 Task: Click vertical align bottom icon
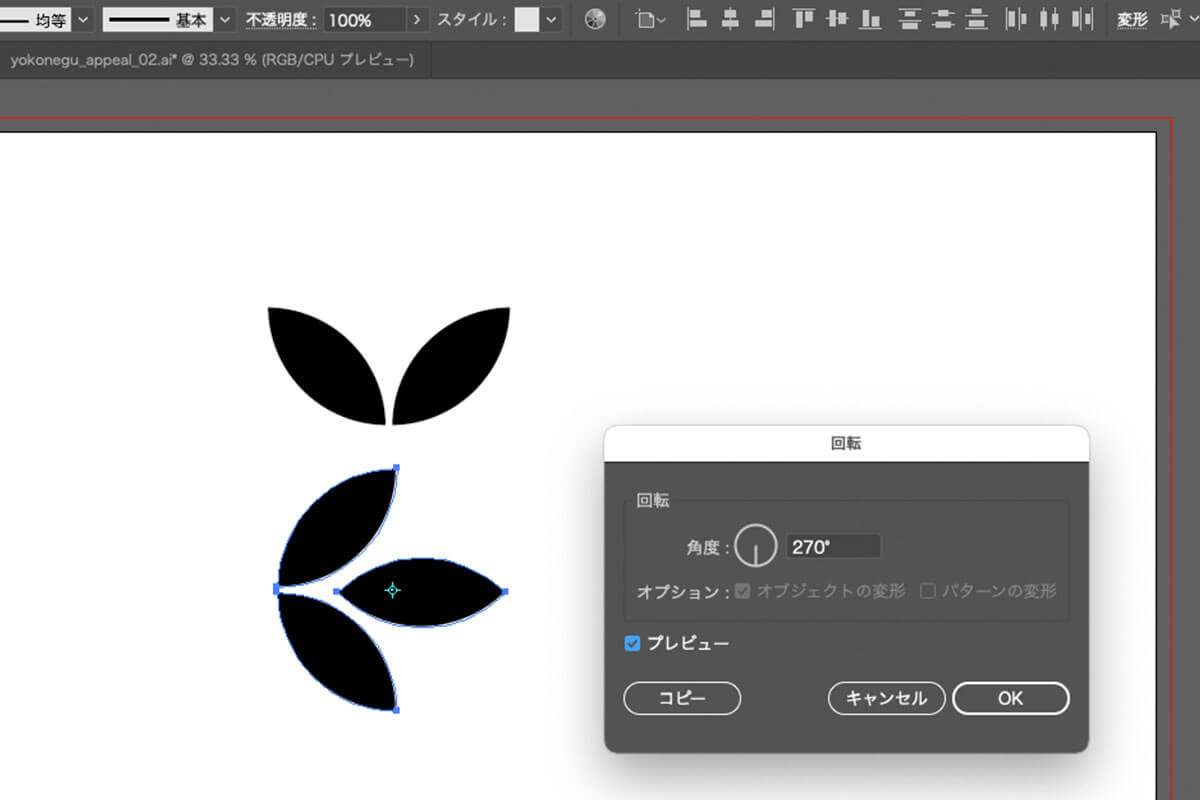[x=871, y=19]
